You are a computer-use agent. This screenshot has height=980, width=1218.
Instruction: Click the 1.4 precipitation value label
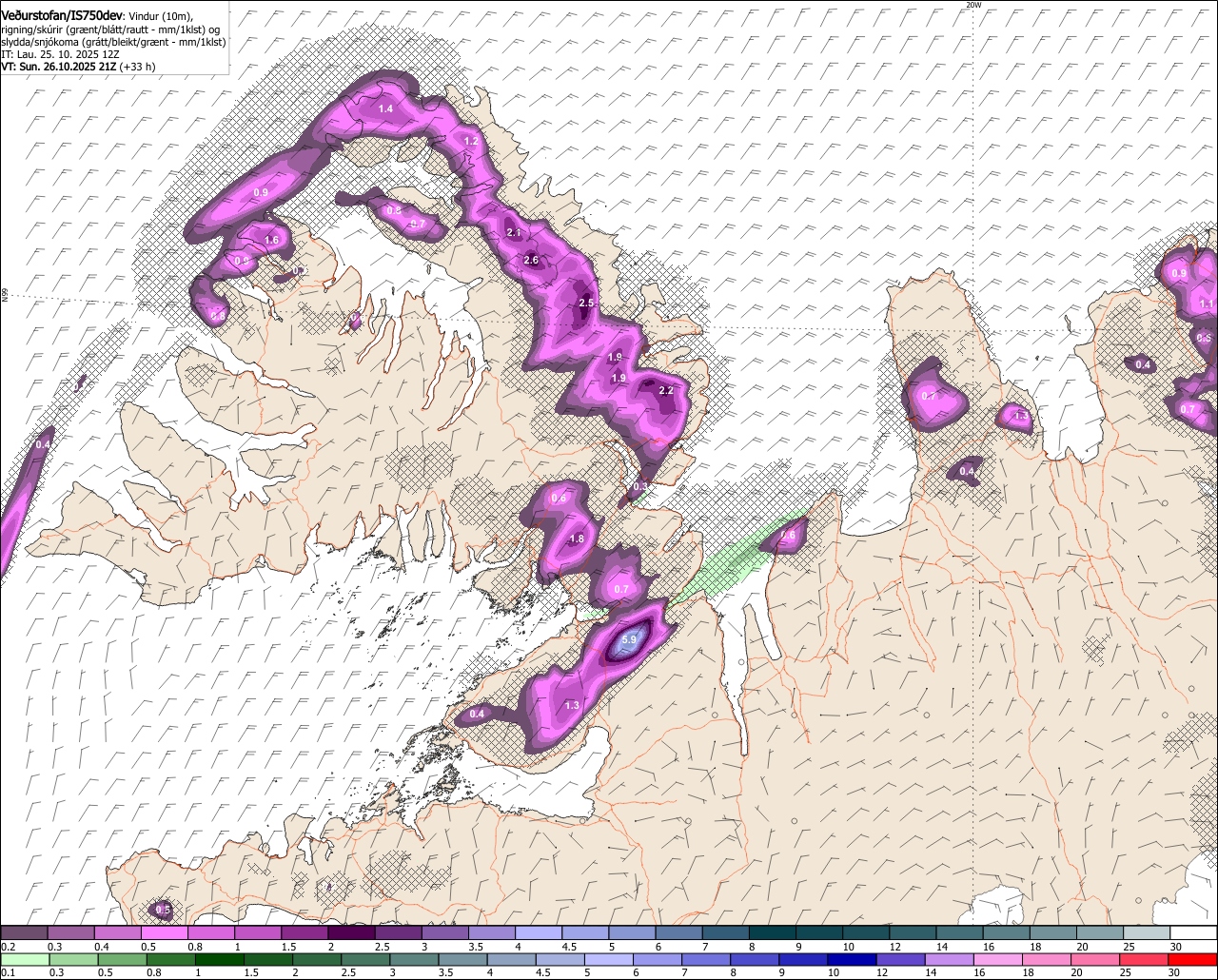(x=385, y=109)
